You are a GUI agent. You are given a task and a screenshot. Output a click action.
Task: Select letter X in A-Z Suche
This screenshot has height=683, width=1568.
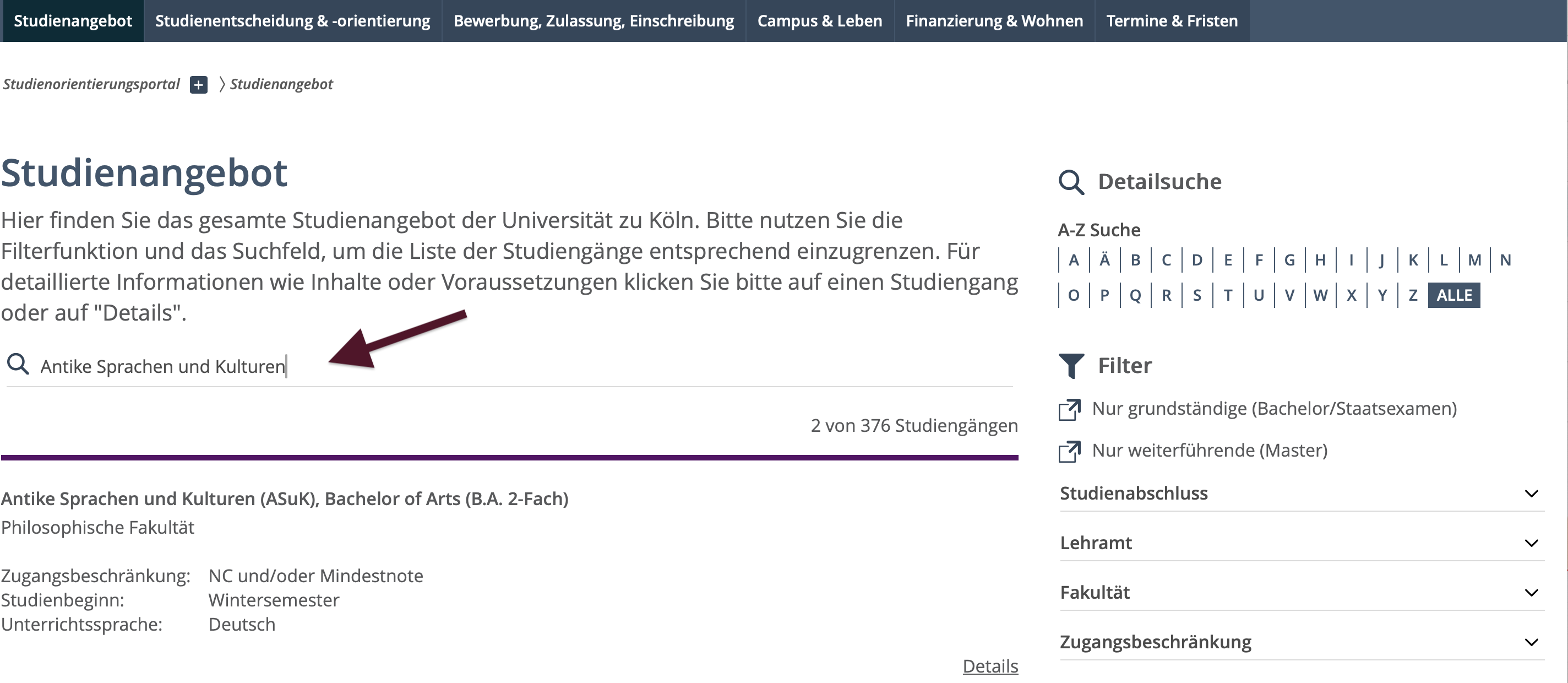coord(1351,295)
